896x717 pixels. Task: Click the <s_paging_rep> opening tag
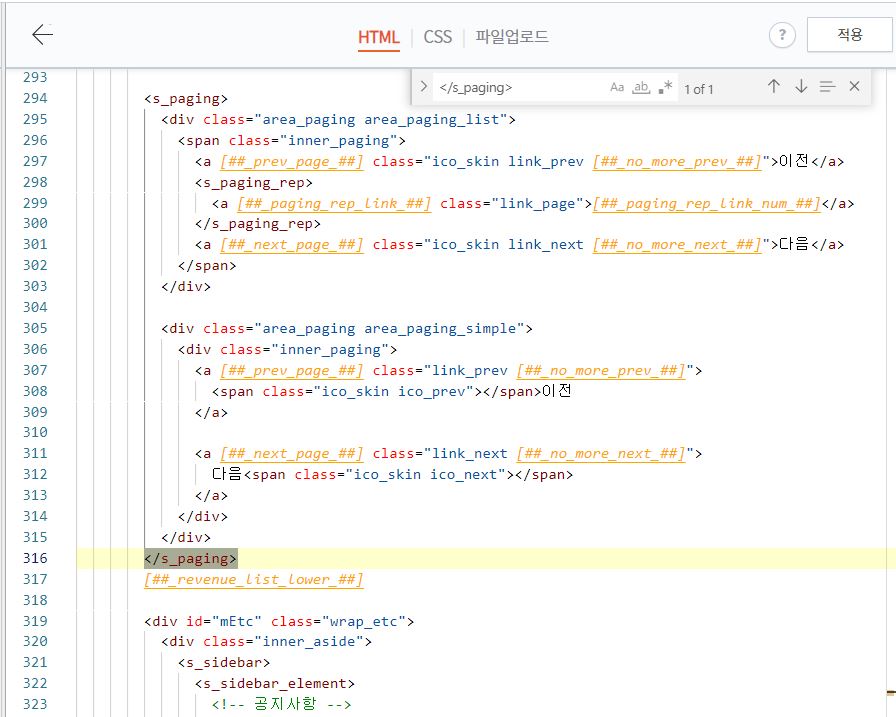pos(254,183)
